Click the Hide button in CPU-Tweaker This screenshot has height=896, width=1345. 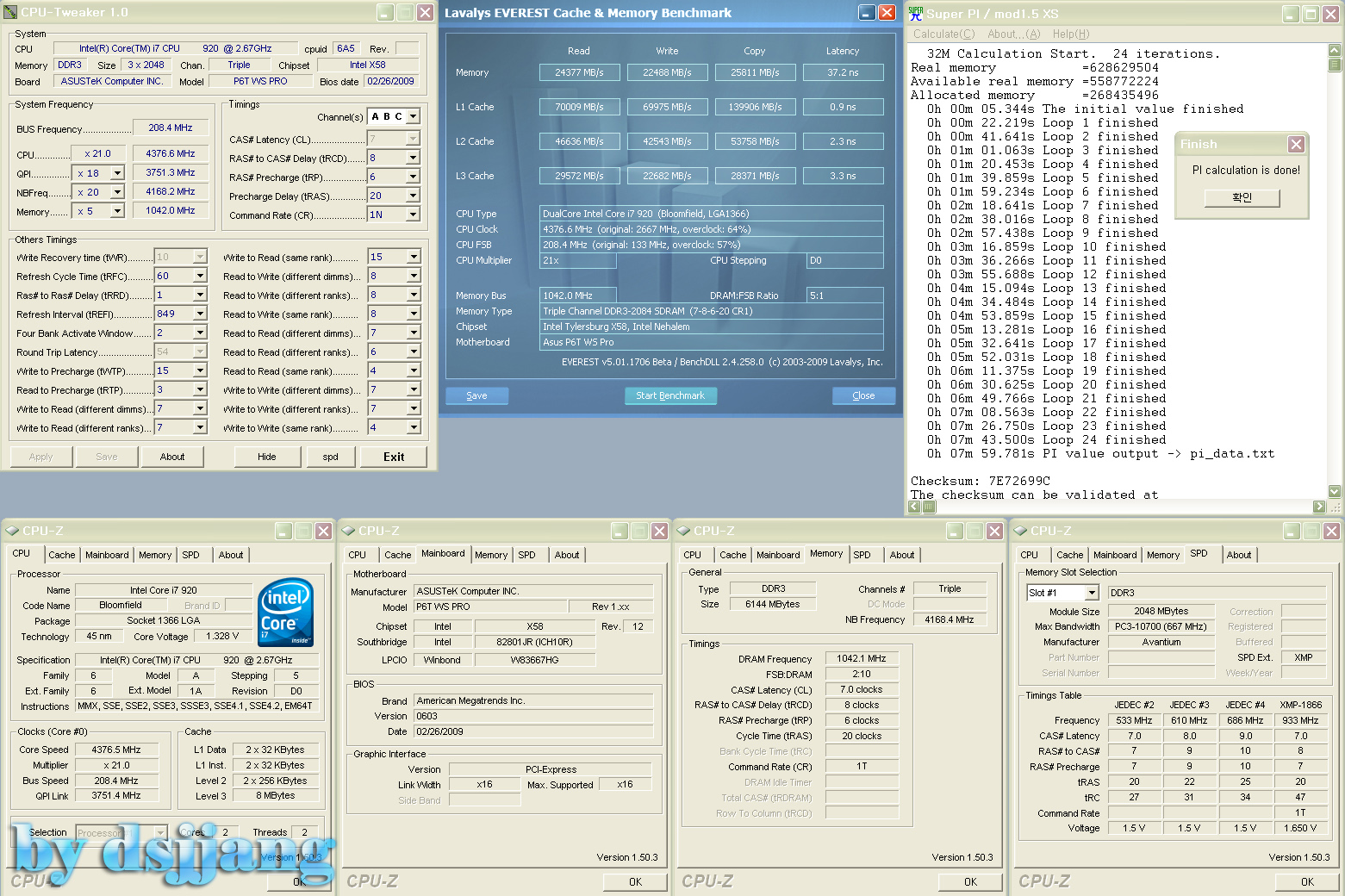(x=267, y=457)
